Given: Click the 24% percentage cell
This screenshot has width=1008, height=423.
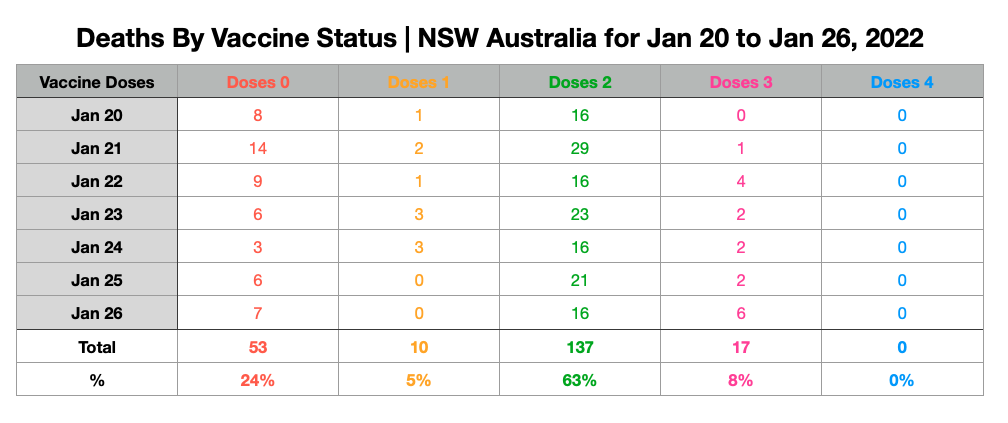Looking at the screenshot, I should pos(258,380).
